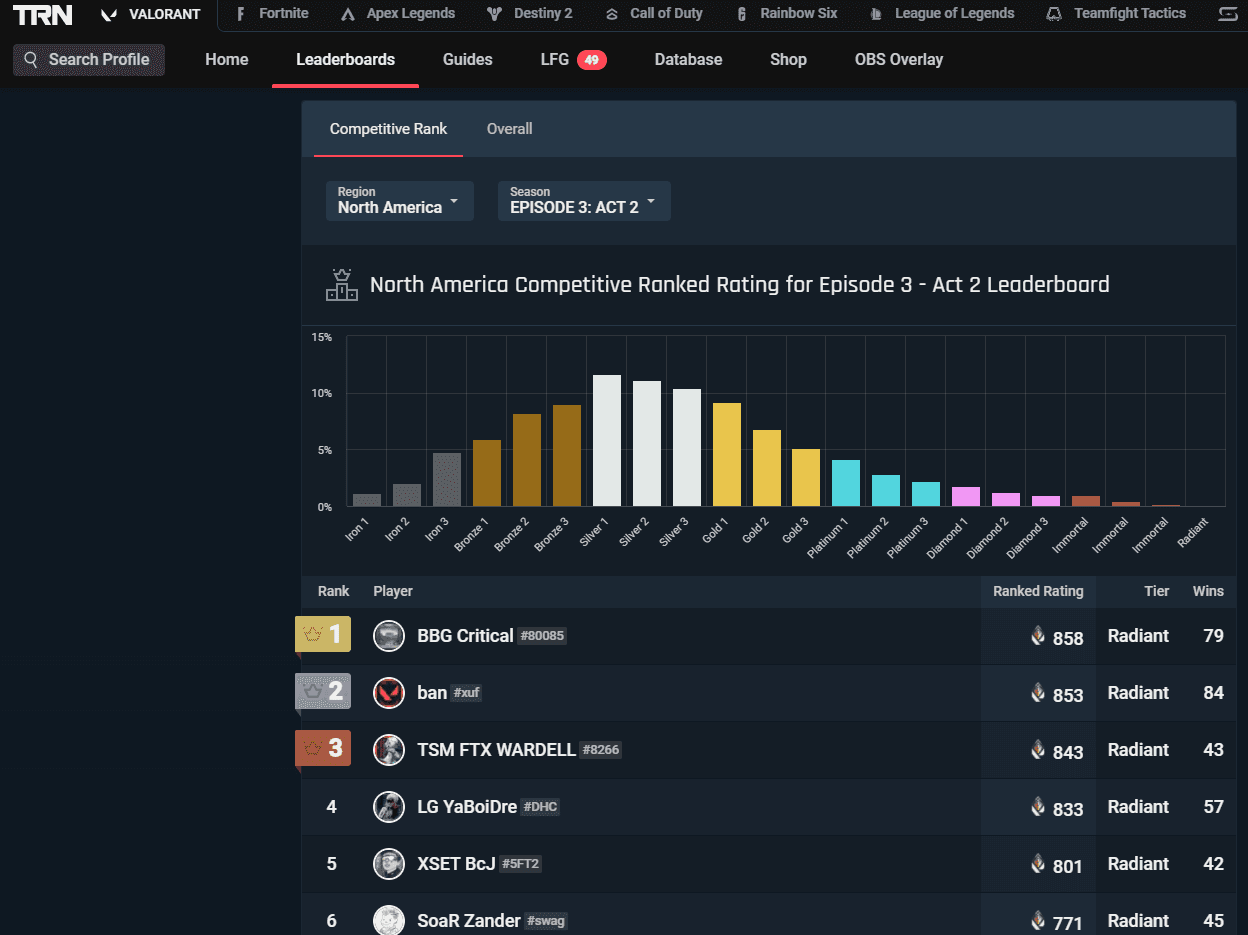The image size is (1248, 935).
Task: Open the Leaderboards nav item
Action: [x=345, y=59]
